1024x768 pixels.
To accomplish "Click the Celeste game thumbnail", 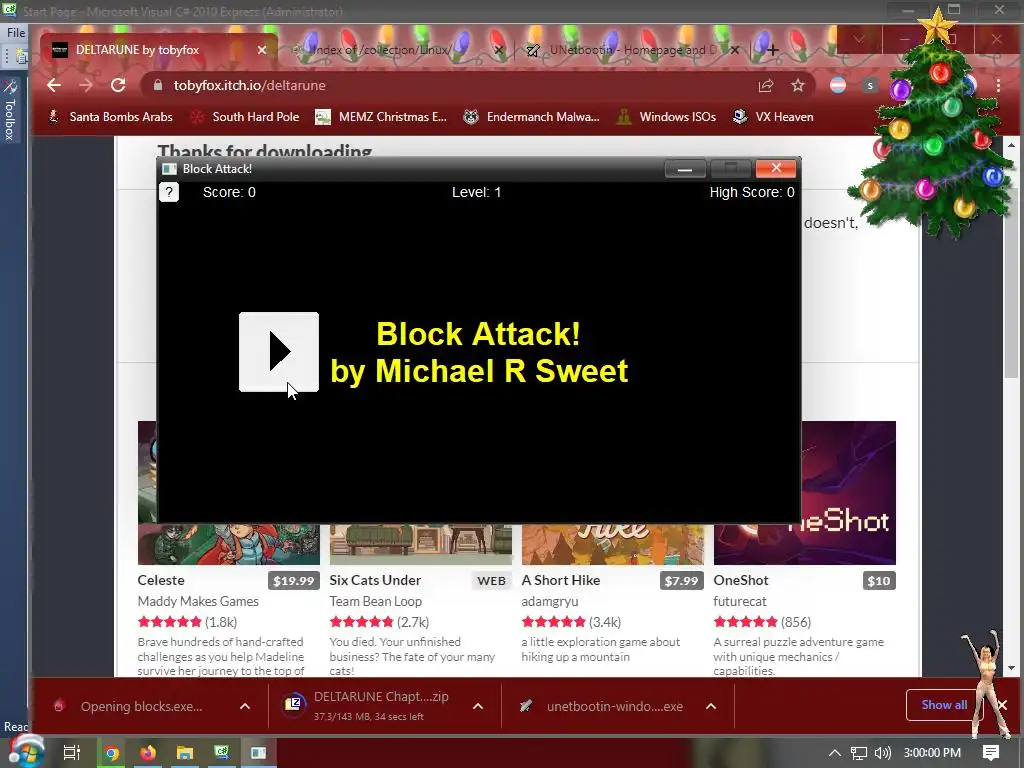I will pyautogui.click(x=229, y=545).
